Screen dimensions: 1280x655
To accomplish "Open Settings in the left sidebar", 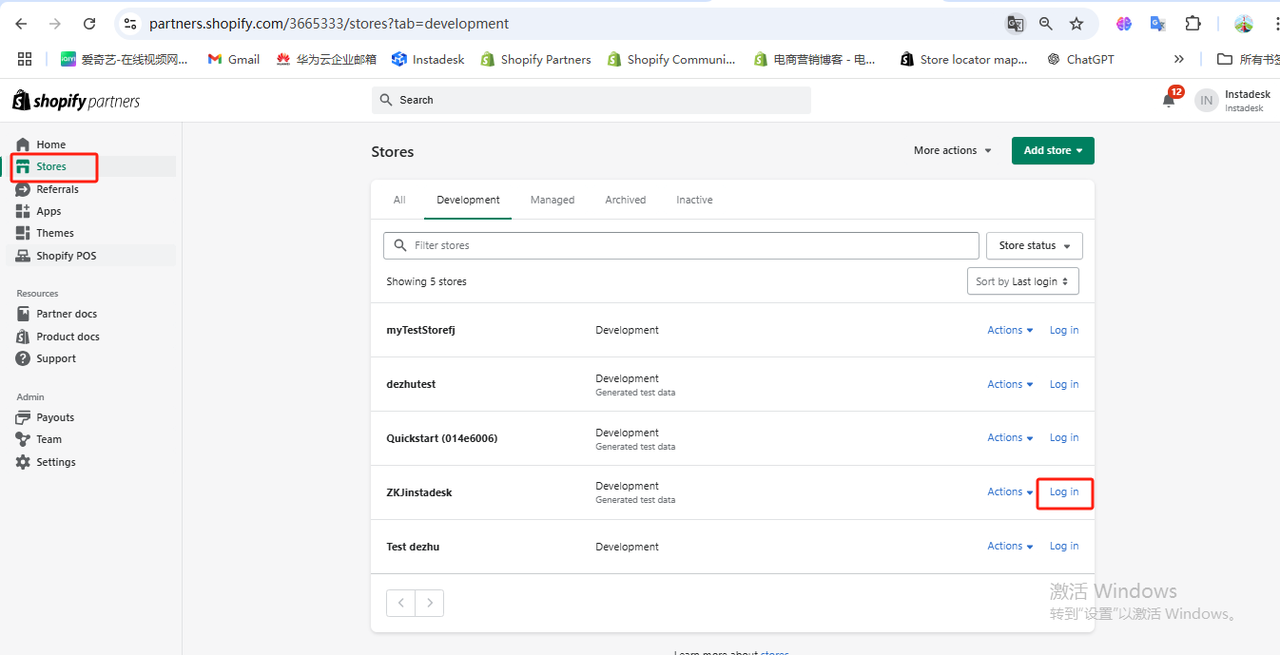I will [55, 462].
